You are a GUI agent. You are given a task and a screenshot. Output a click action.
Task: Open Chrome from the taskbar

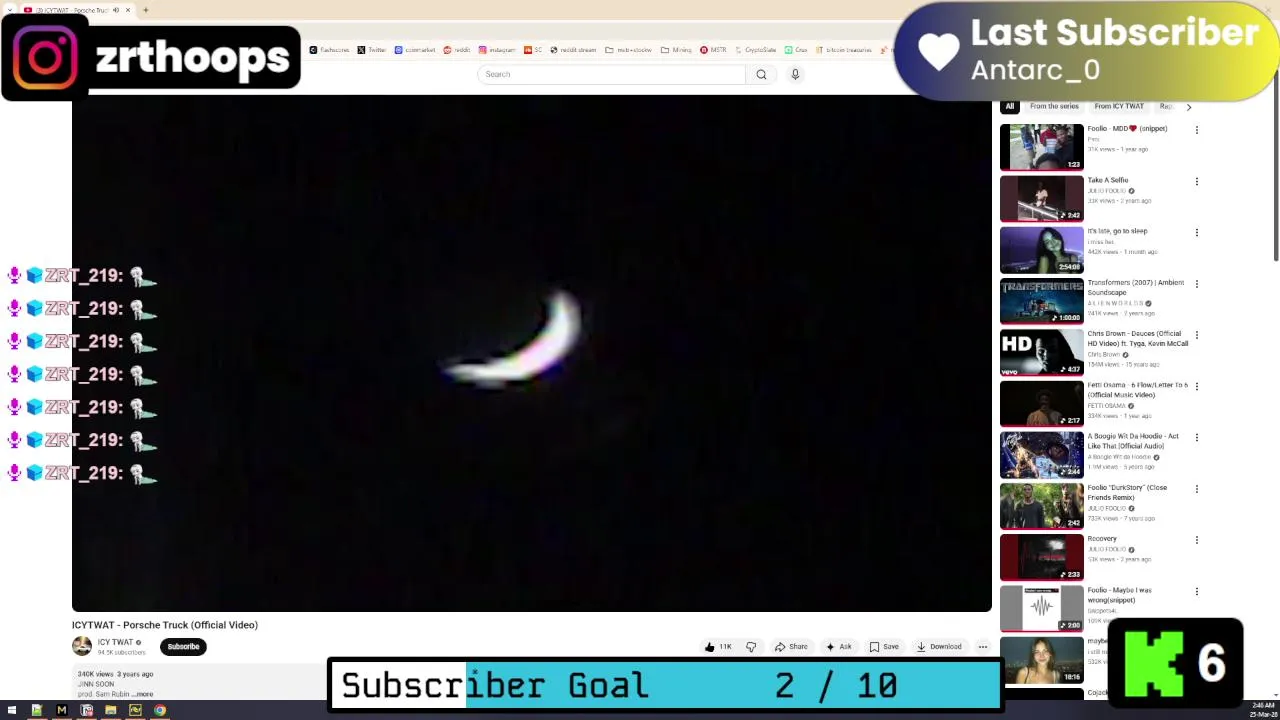pyautogui.click(x=160, y=711)
